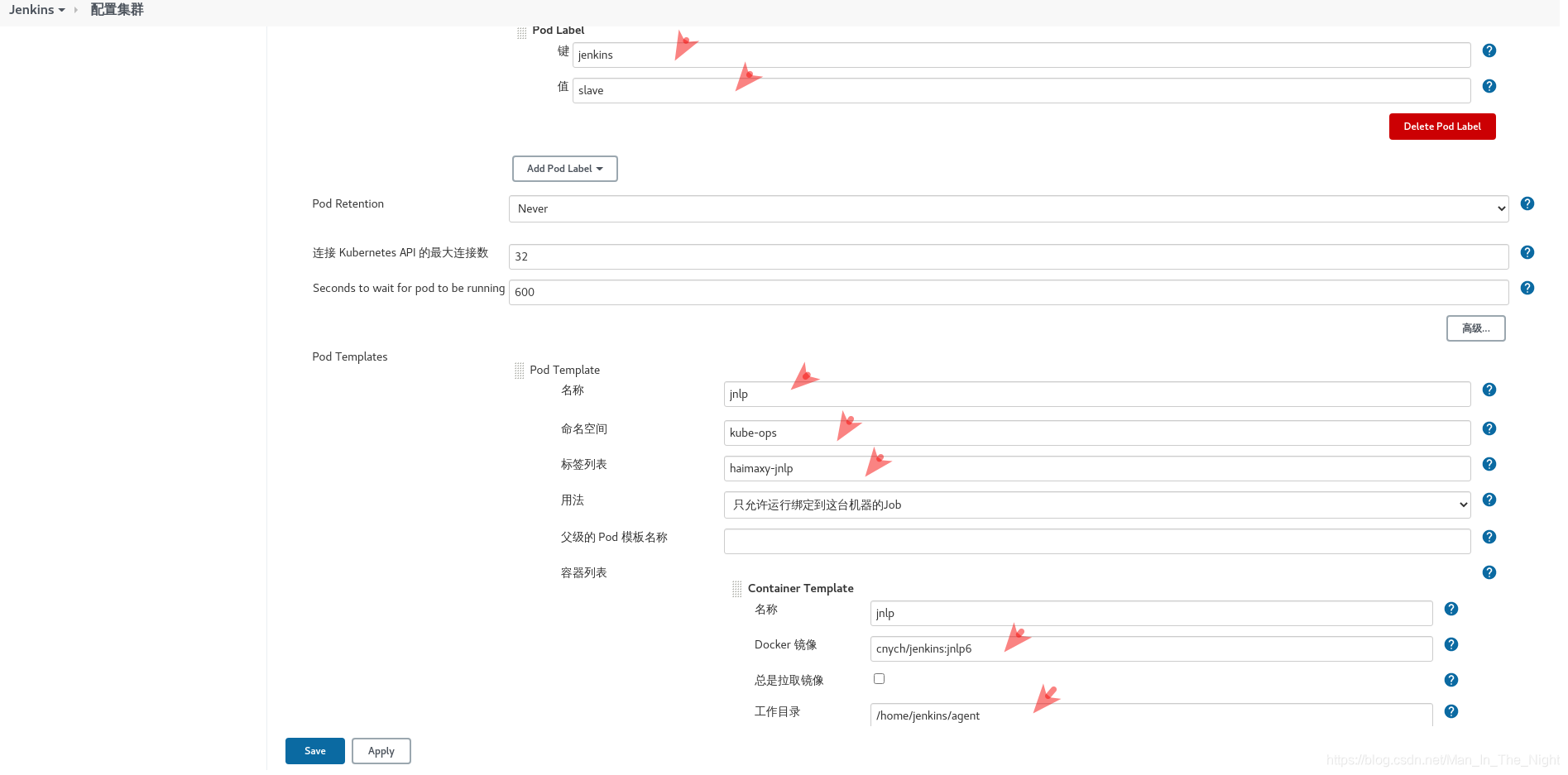Focus the Pod Label value field 'slave'
This screenshot has height=775, width=1568.
click(x=1022, y=91)
